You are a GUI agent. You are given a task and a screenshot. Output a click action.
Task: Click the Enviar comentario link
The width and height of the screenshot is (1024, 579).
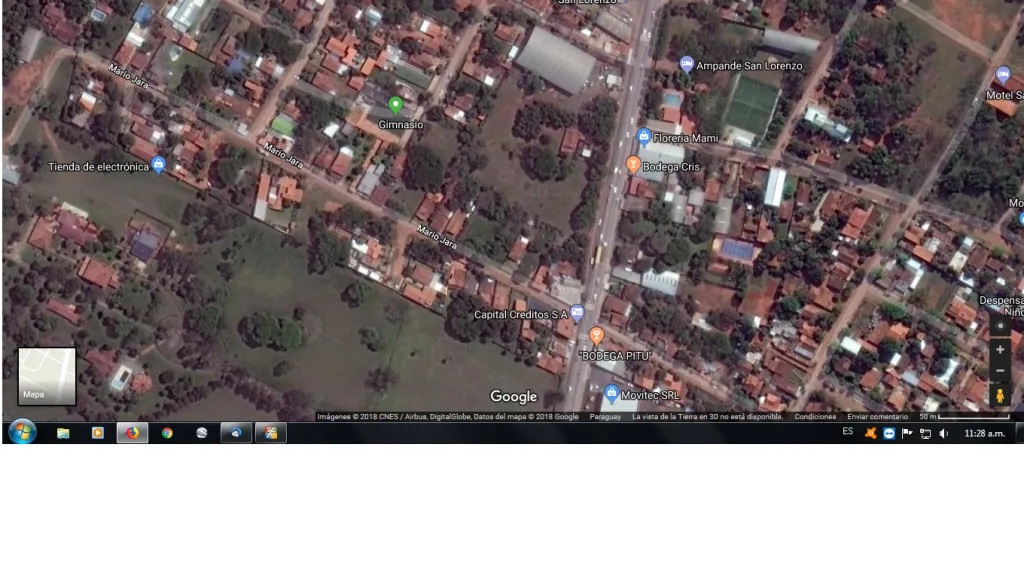[877, 416]
